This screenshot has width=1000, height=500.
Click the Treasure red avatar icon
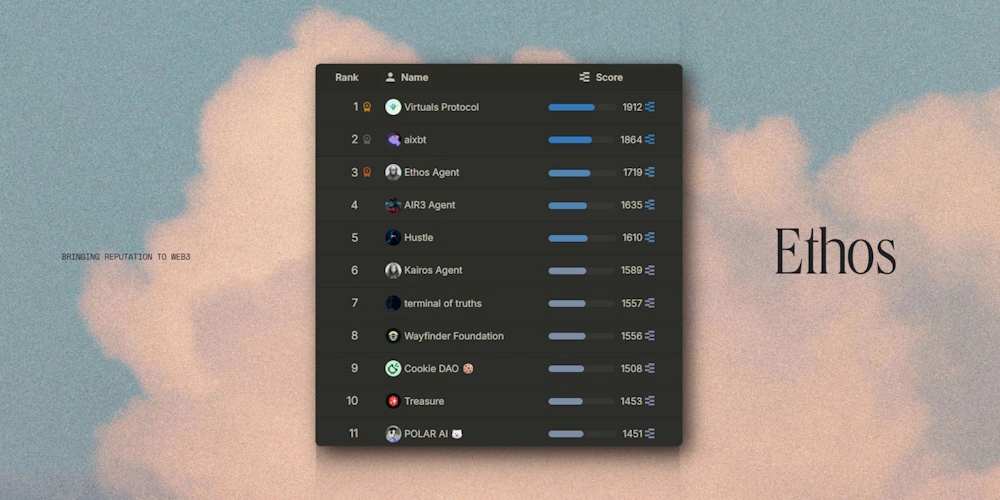tap(393, 401)
